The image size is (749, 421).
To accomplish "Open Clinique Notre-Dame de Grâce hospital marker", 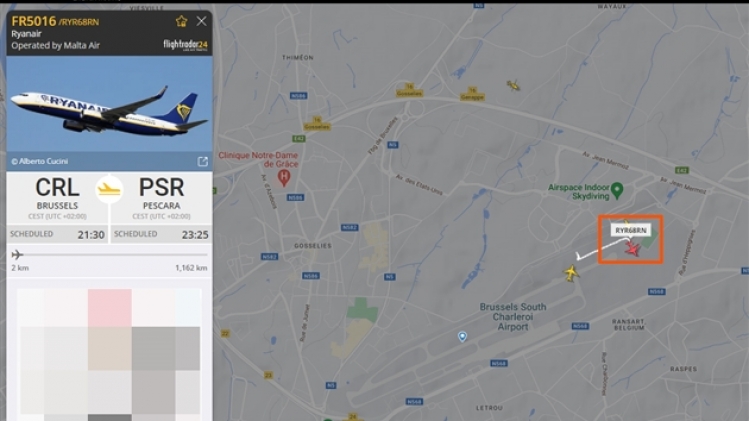I will point(284,178).
